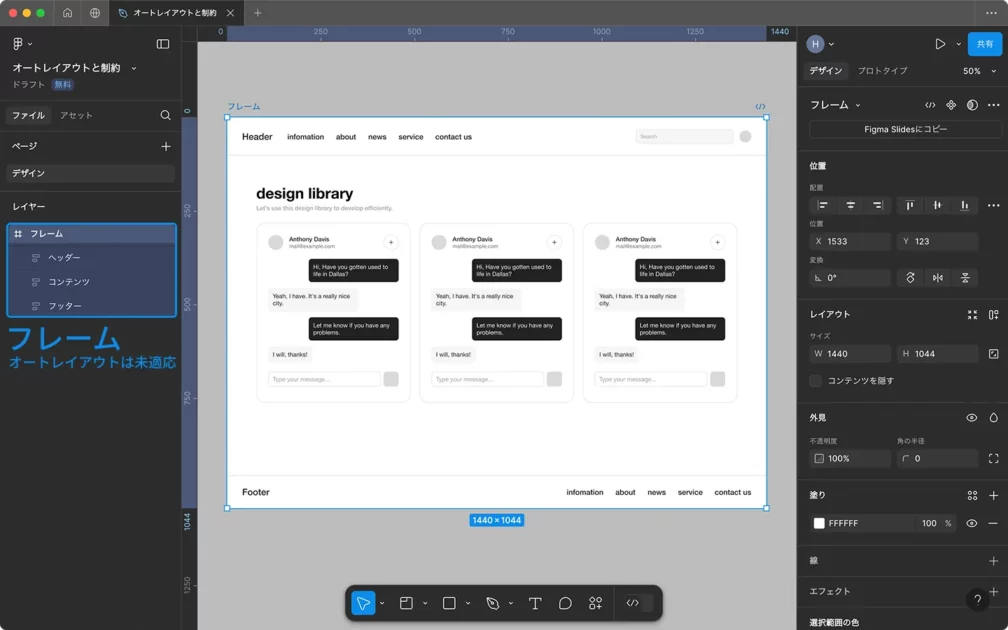Click the white FFFFFF fill swatch

click(819, 523)
